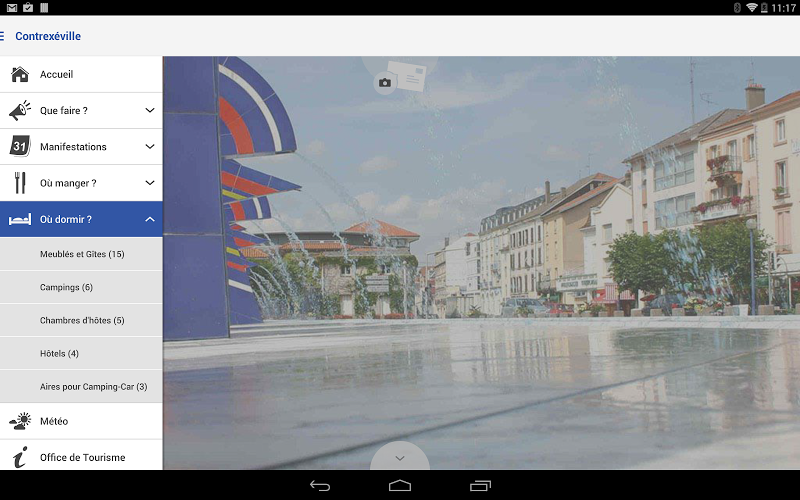Open Hôtels (4) list

(x=81, y=354)
